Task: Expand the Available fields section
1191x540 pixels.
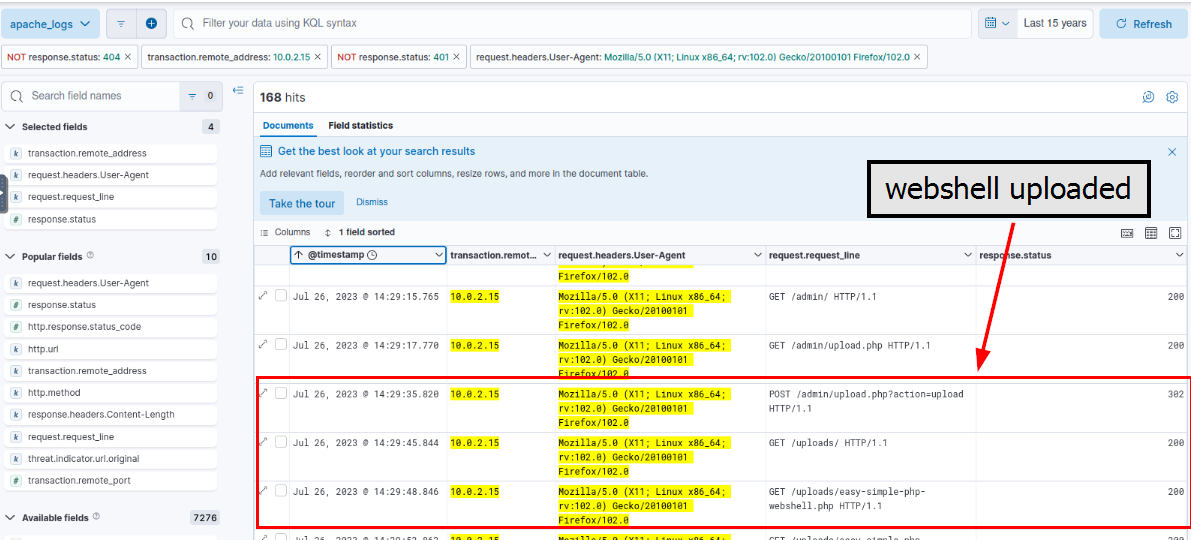Action: coord(11,518)
